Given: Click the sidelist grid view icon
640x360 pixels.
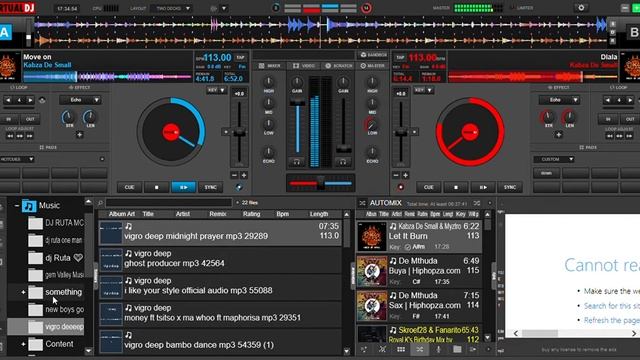Looking at the screenshot, I should pos(401,349).
